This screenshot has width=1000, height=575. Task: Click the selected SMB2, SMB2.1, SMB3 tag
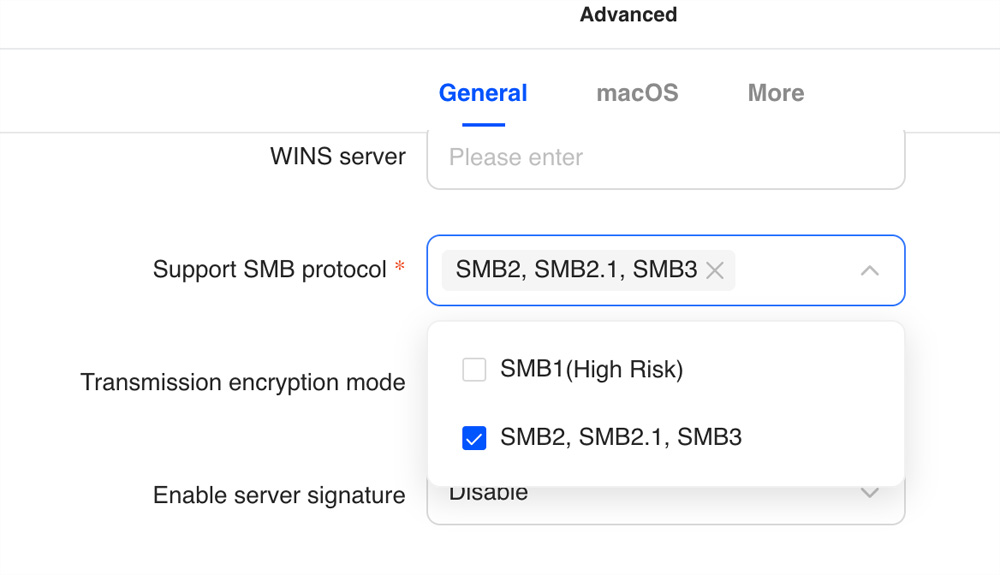[x=576, y=270]
